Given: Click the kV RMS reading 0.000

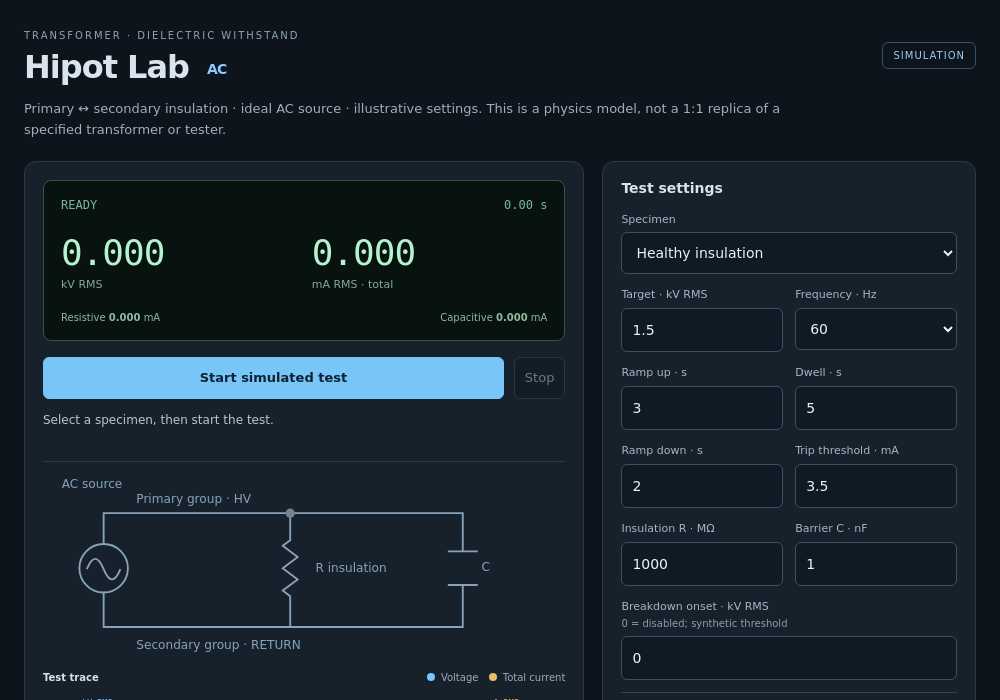Looking at the screenshot, I should point(113,252).
